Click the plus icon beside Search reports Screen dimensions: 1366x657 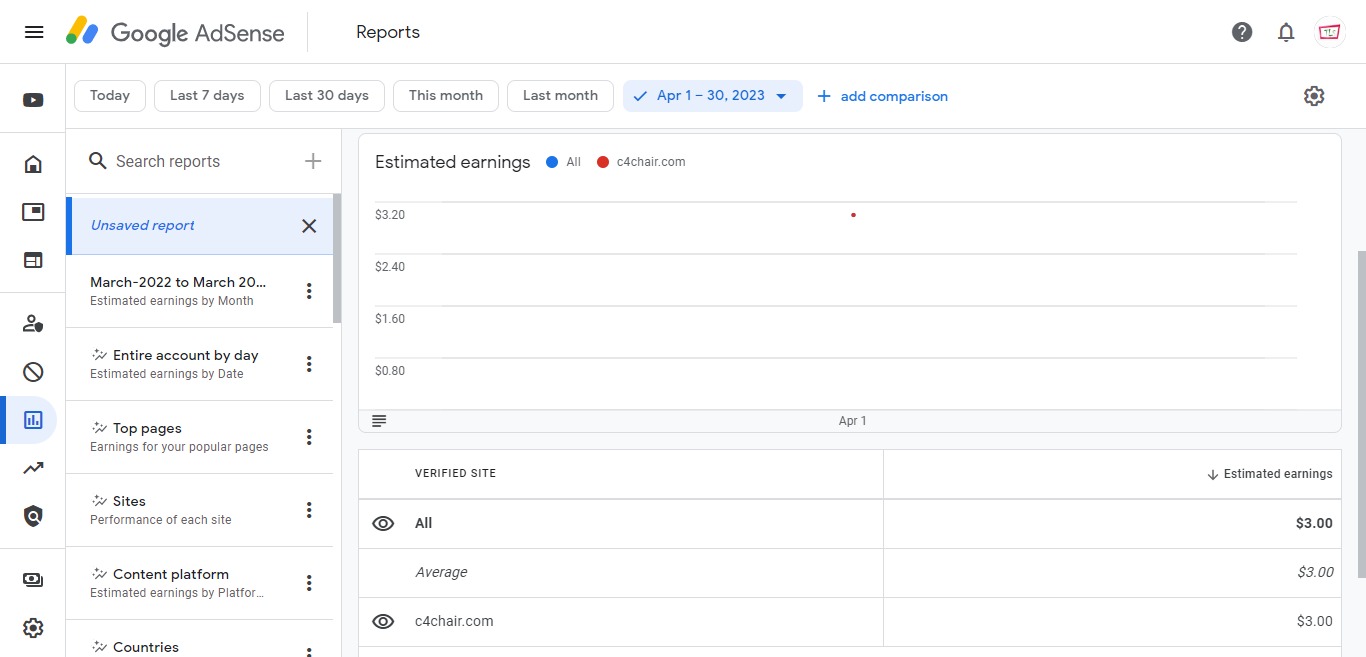coord(313,161)
